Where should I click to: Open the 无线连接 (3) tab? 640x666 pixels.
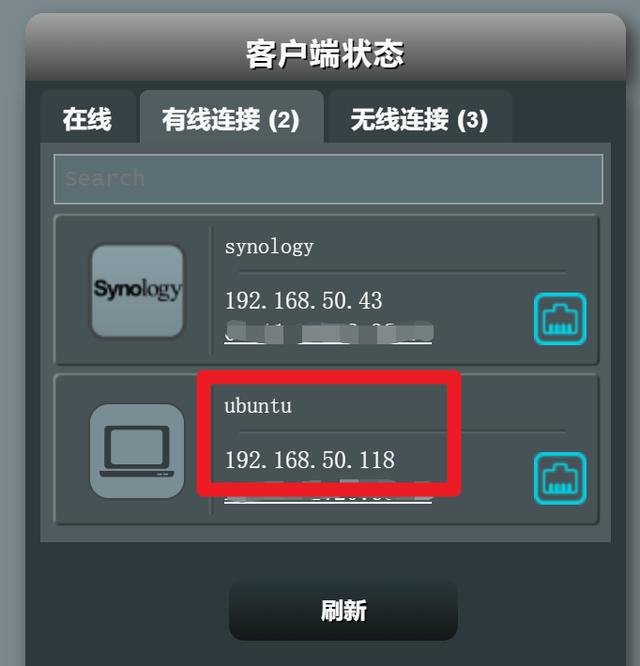(419, 118)
